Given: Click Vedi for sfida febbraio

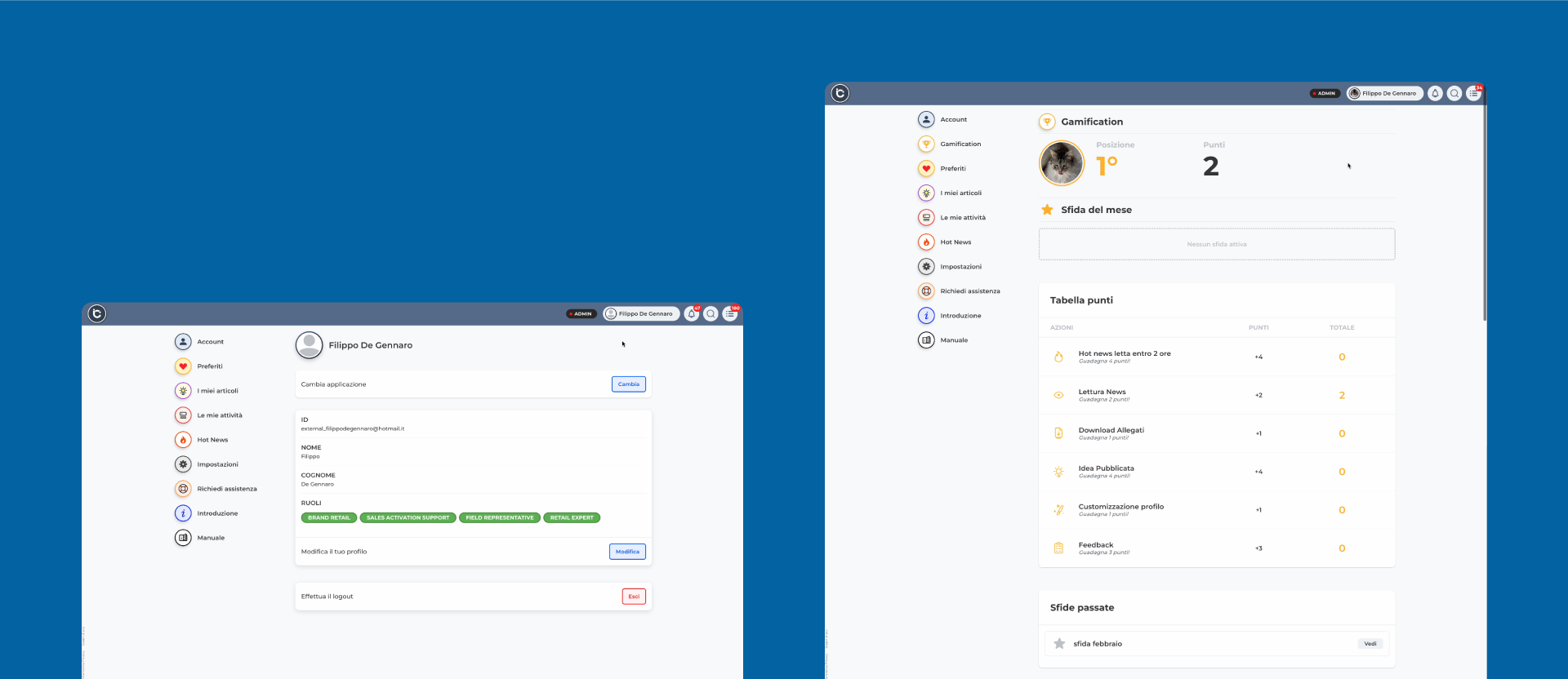Looking at the screenshot, I should tap(1370, 644).
